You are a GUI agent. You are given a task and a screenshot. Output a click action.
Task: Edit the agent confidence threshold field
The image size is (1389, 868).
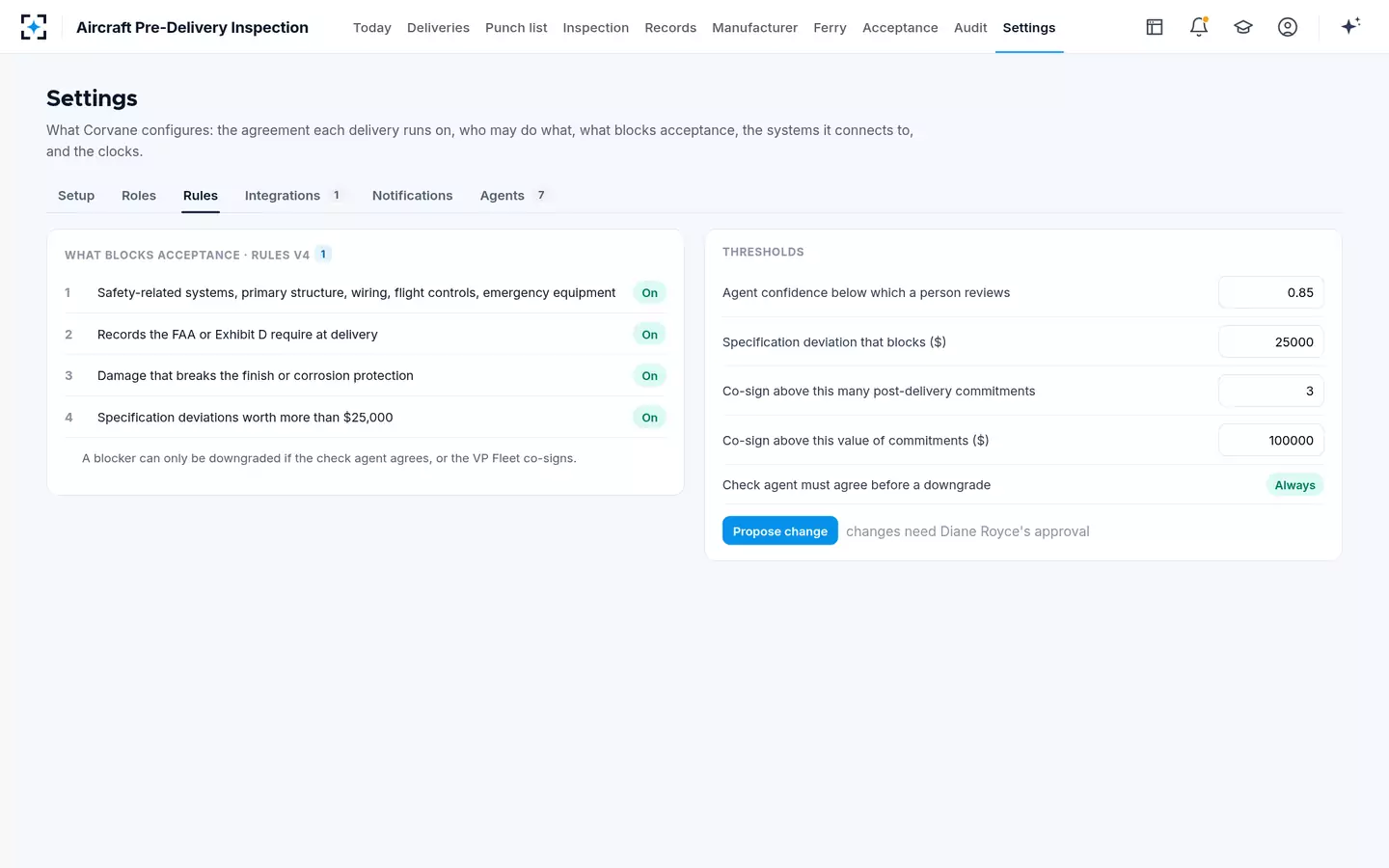(x=1271, y=292)
